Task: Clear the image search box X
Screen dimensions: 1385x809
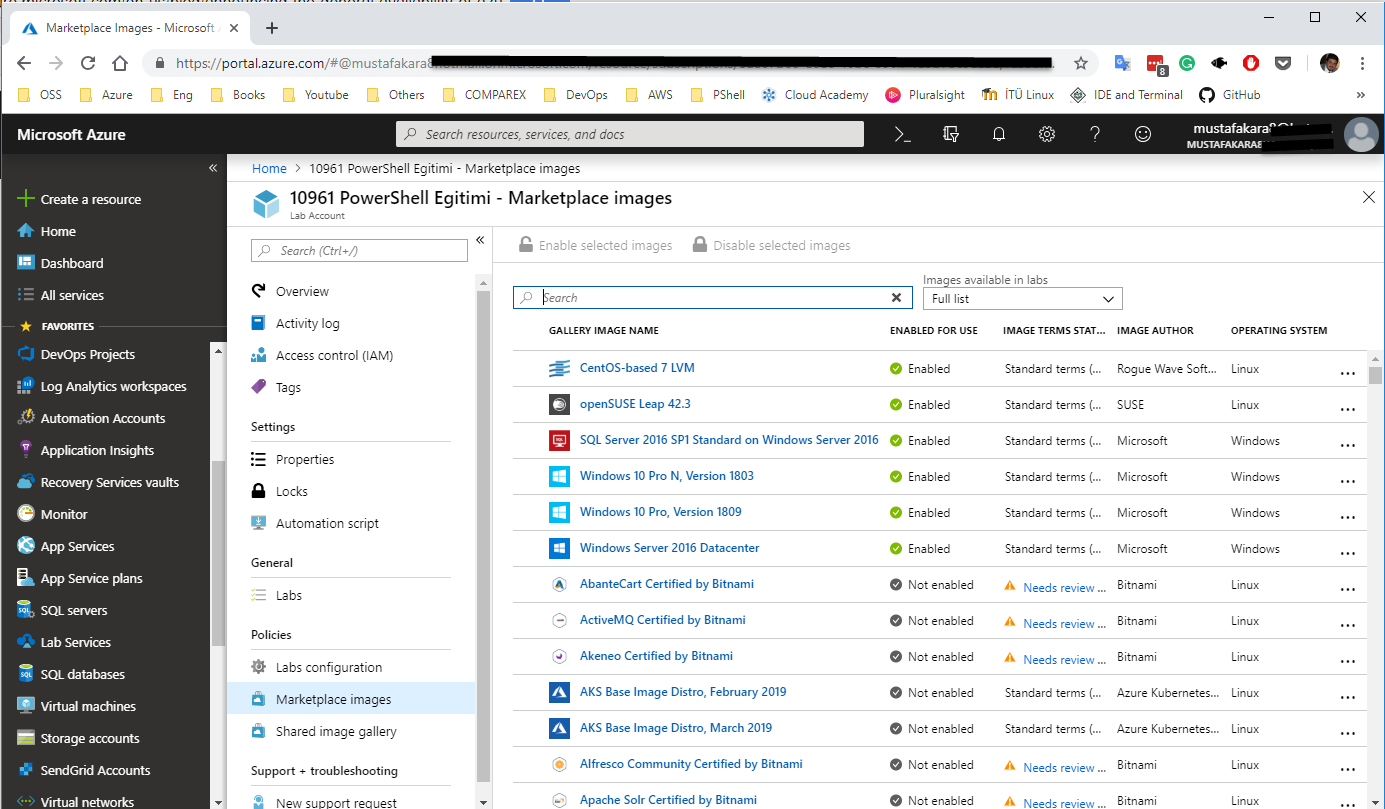Action: tap(896, 298)
